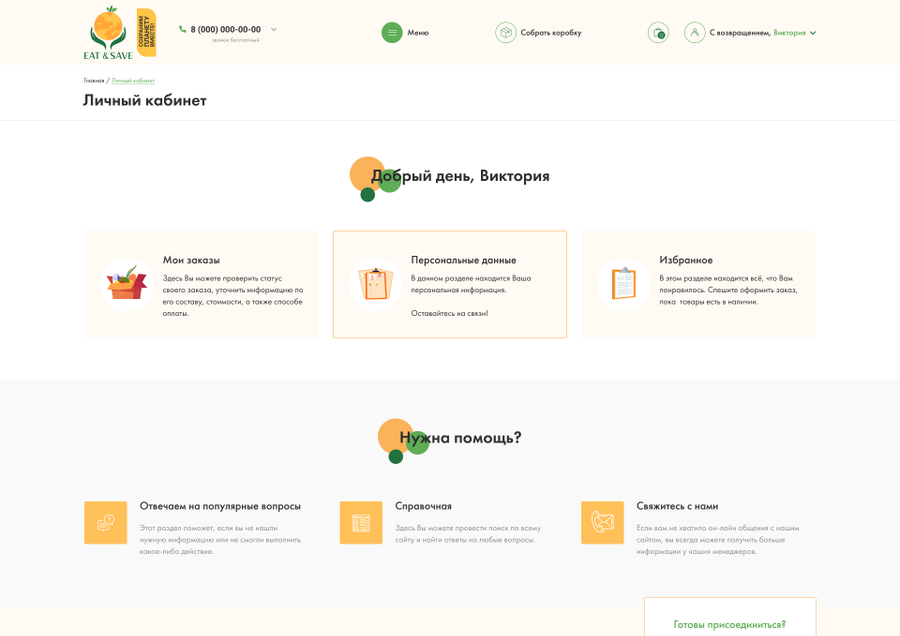Click the Eat & Save logo
The image size is (900, 636).
[x=119, y=33]
